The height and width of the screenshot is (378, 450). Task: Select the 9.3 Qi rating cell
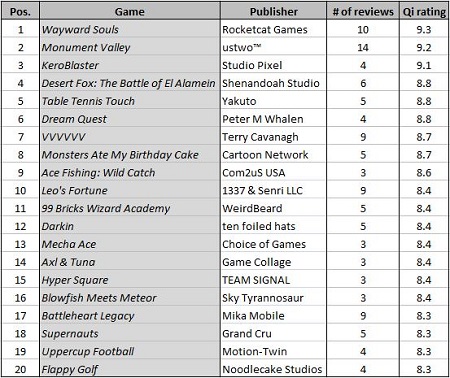pyautogui.click(x=424, y=29)
